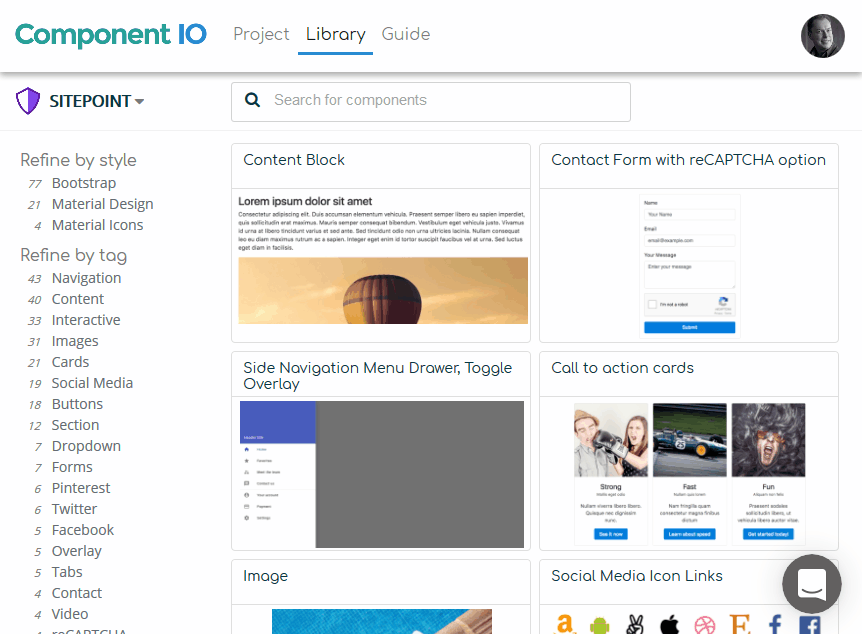This screenshot has height=634, width=862.
Task: Click the search magnifier icon
Action: (x=253, y=100)
